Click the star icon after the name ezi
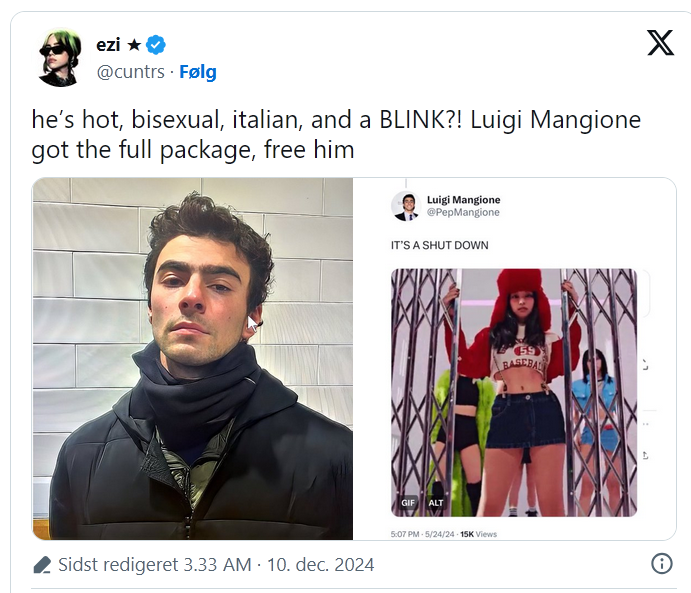Screen dimensions: 691x593 coord(134,44)
